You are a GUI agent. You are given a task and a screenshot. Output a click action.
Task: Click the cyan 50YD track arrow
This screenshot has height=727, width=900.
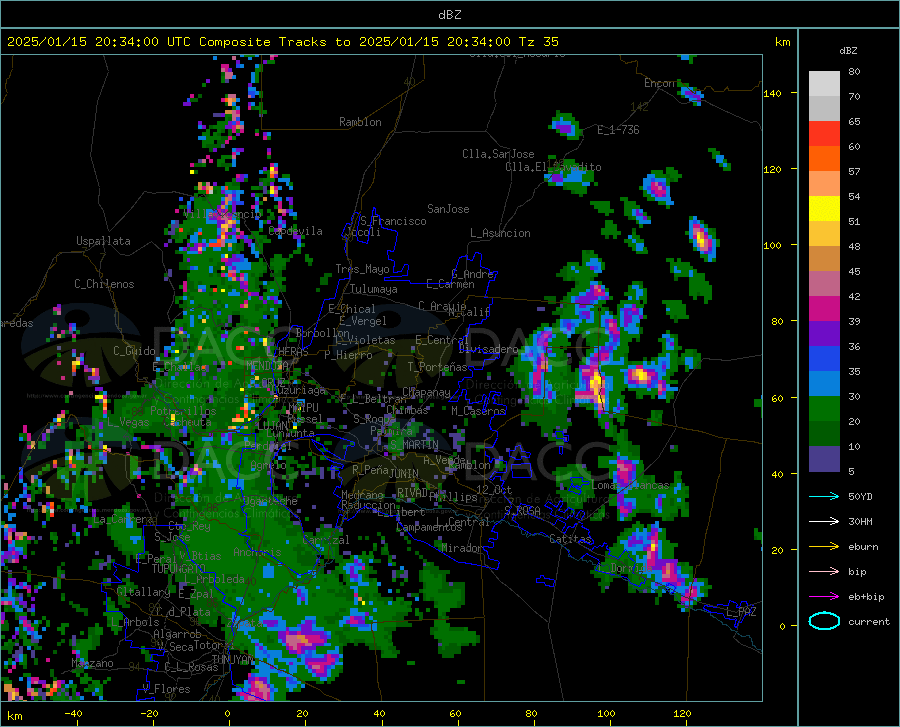pyautogui.click(x=824, y=496)
